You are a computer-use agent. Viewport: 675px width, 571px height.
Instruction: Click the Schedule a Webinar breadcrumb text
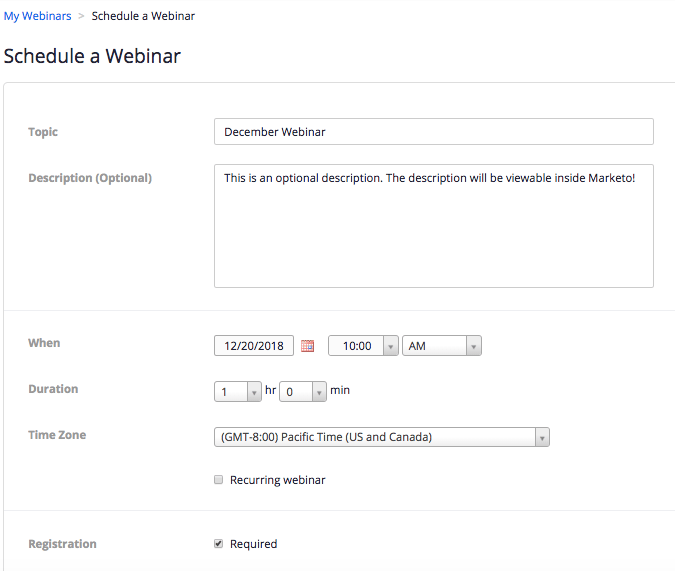pos(143,16)
